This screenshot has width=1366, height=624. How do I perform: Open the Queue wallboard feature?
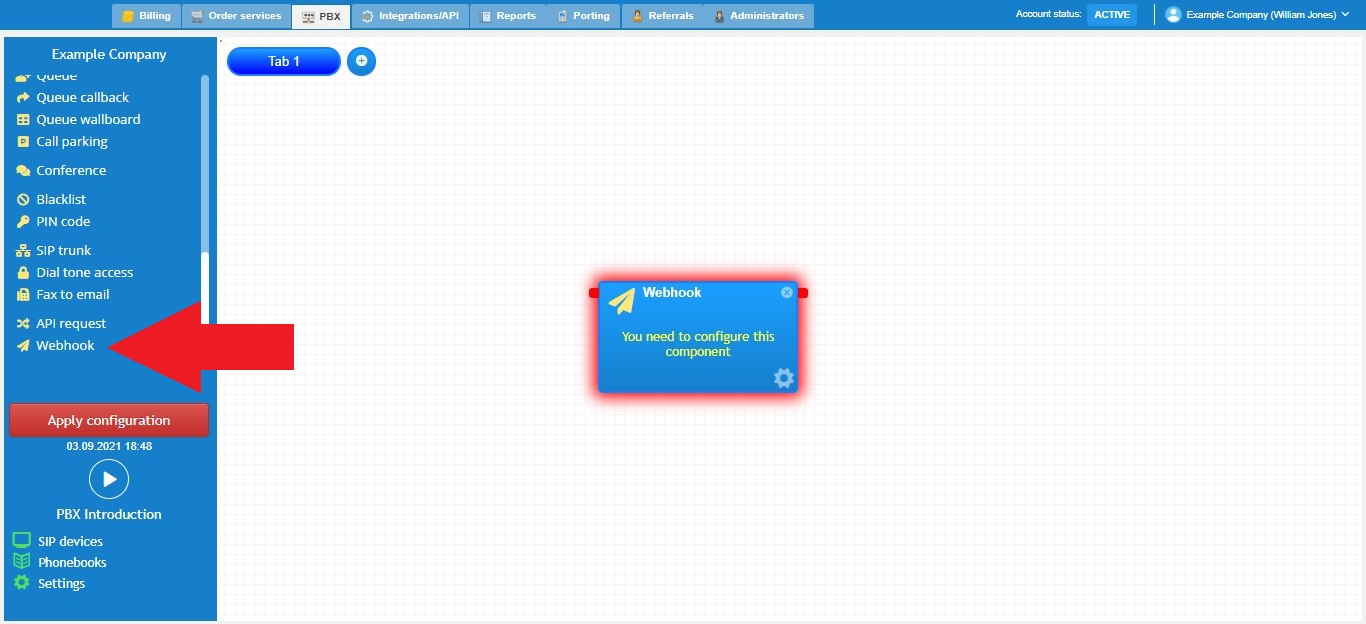(87, 119)
